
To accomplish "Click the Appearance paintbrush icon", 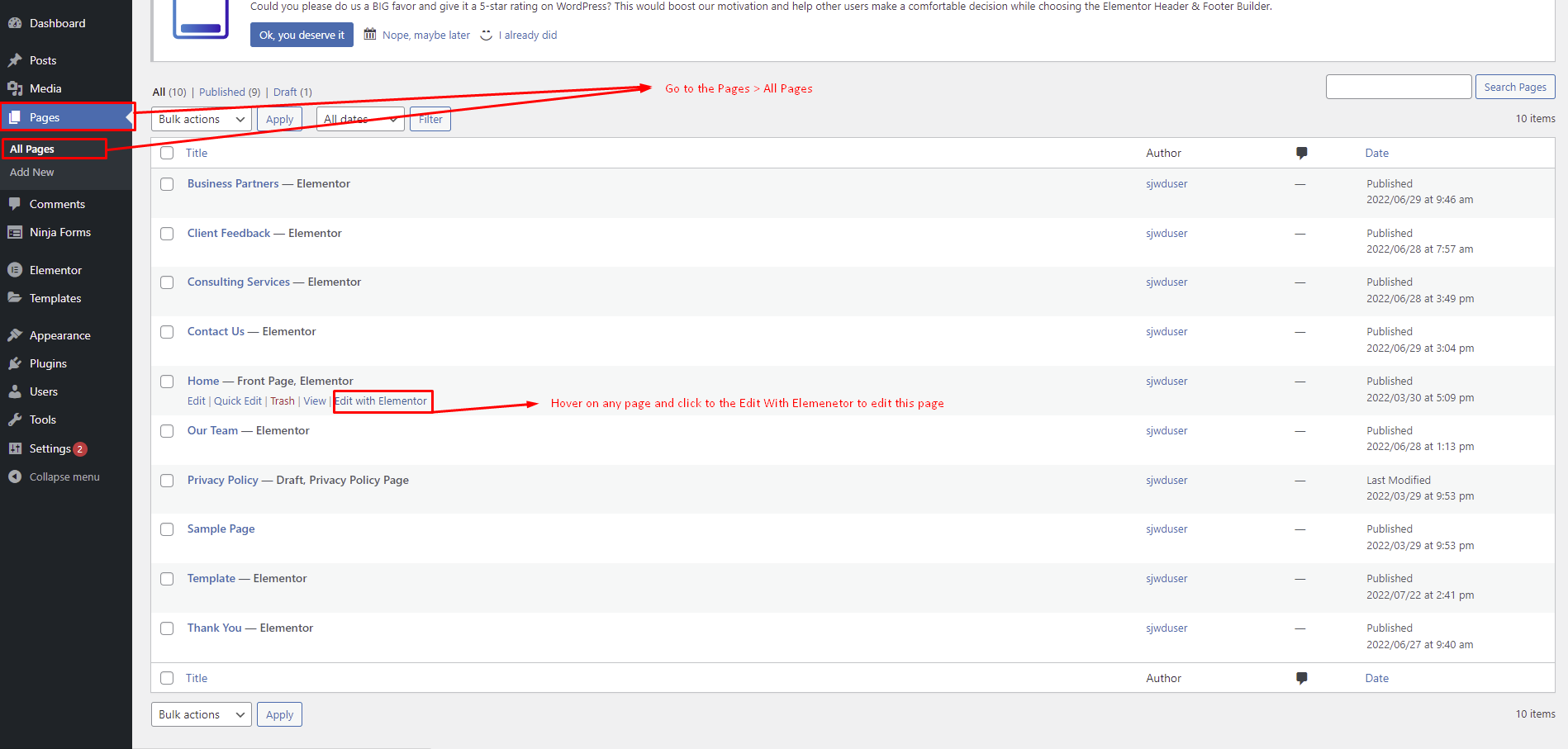I will coord(15,335).
